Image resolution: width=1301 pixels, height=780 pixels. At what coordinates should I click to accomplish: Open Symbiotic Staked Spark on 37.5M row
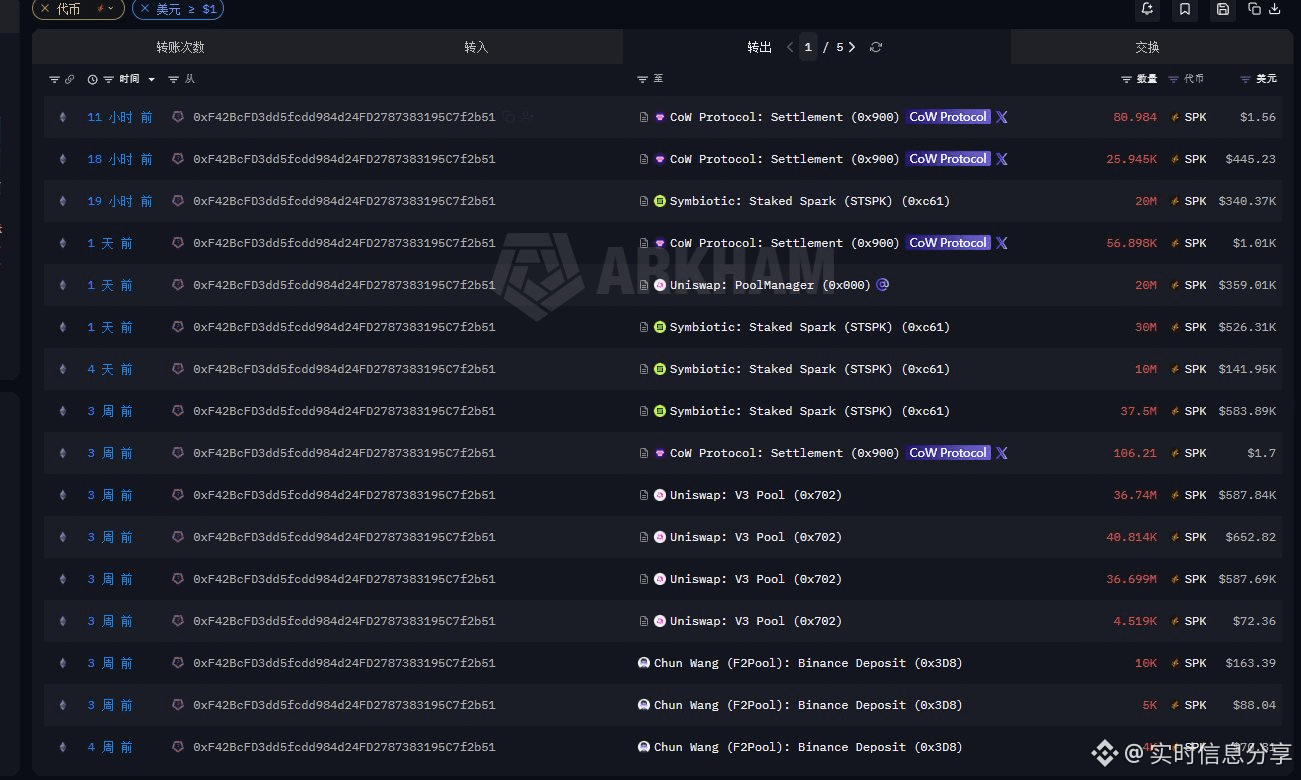click(810, 411)
